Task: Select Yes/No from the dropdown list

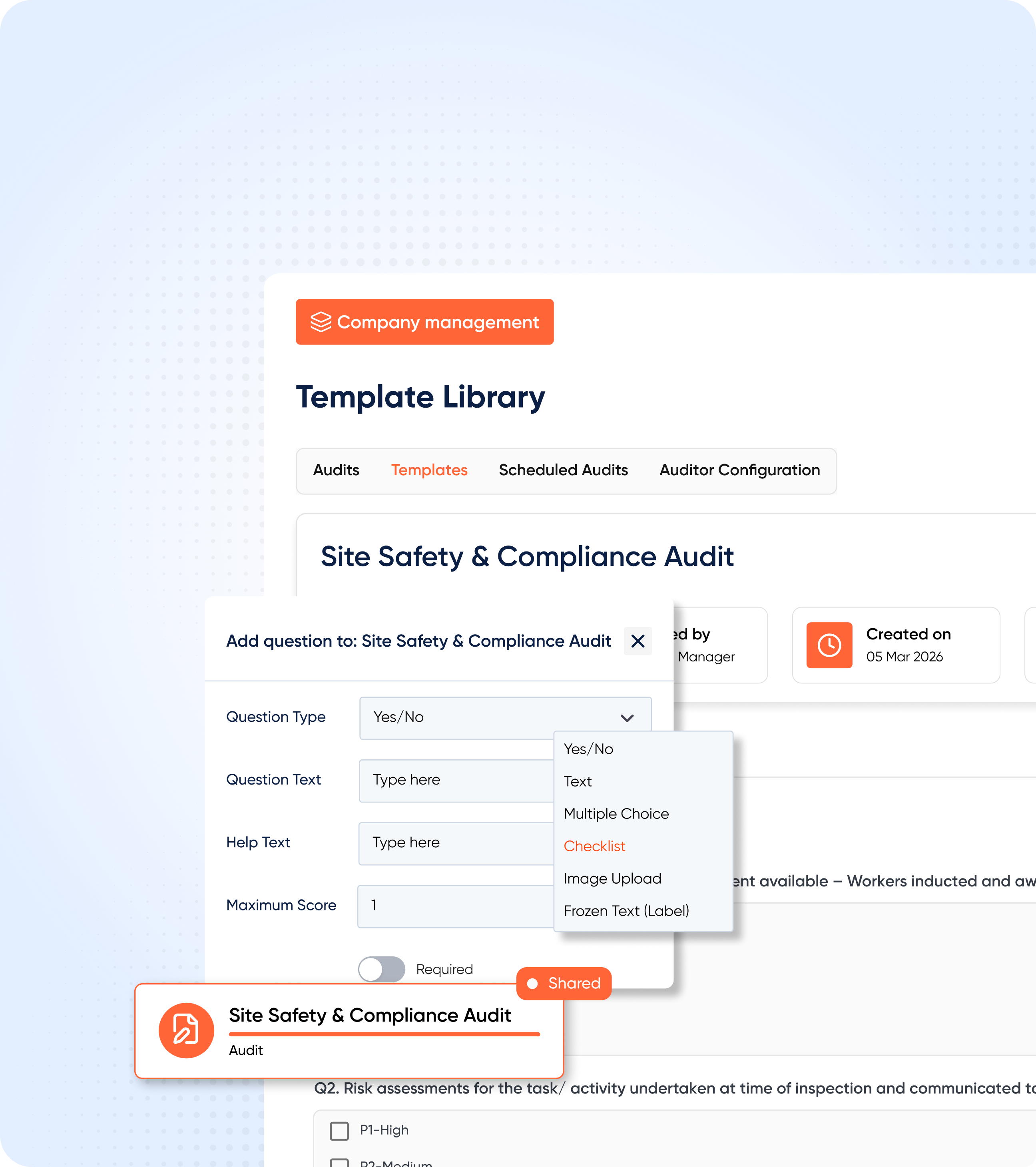Action: pos(588,749)
